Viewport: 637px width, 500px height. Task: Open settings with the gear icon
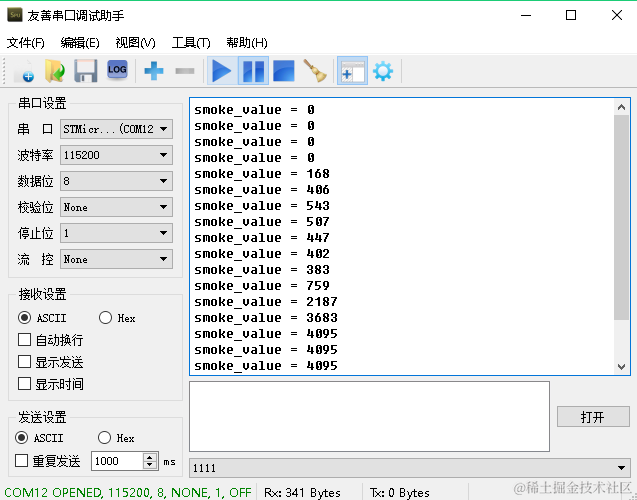(383, 71)
